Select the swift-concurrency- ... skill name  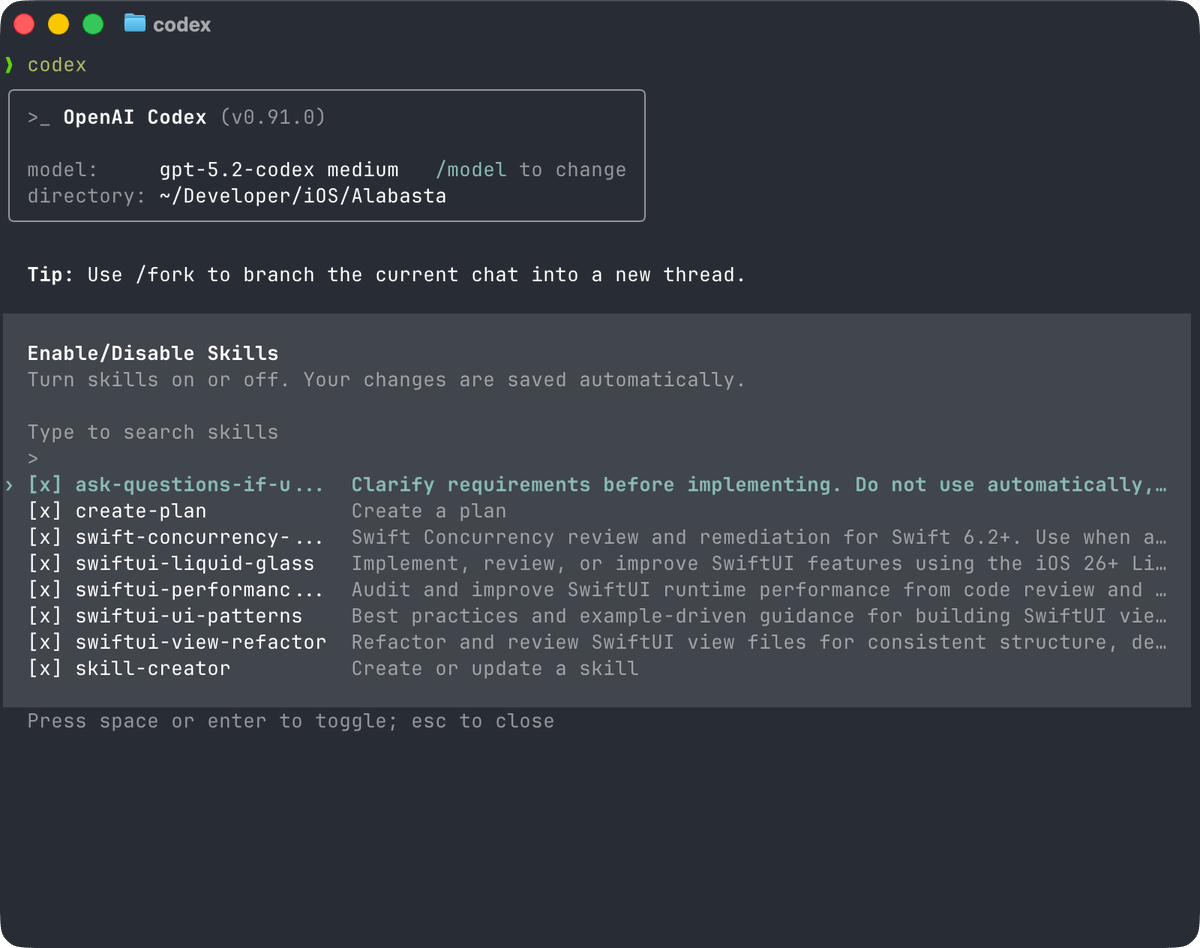200,537
